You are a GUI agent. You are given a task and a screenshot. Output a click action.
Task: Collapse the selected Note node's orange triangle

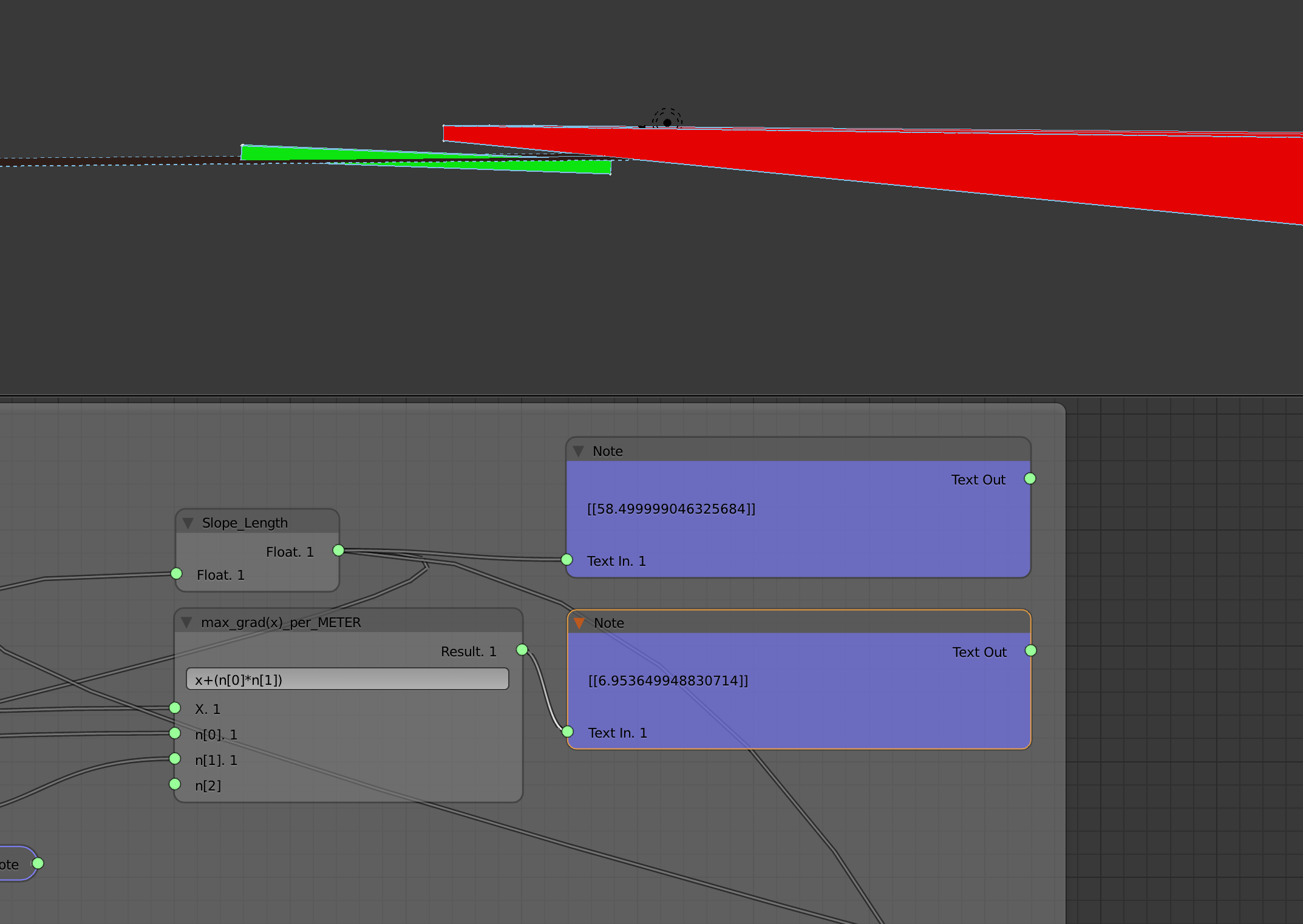click(x=579, y=623)
